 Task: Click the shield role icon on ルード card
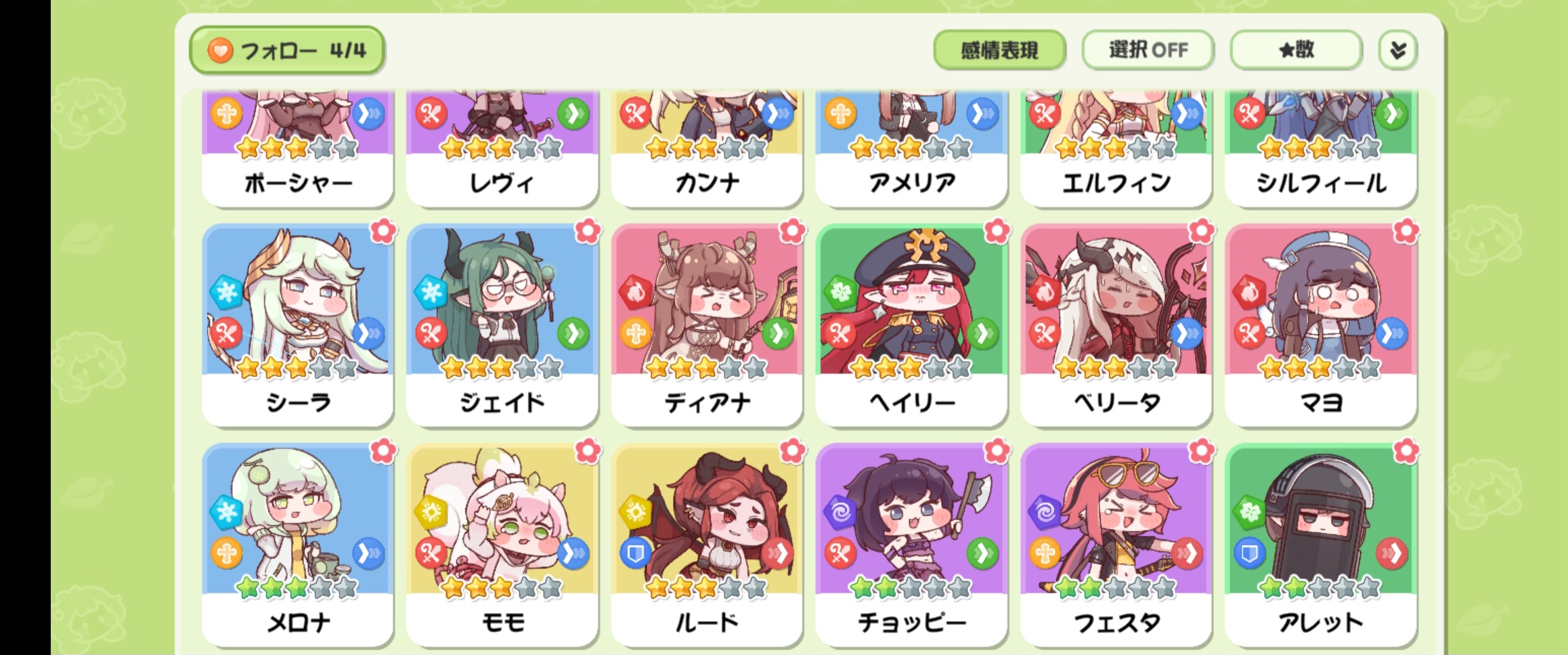636,553
